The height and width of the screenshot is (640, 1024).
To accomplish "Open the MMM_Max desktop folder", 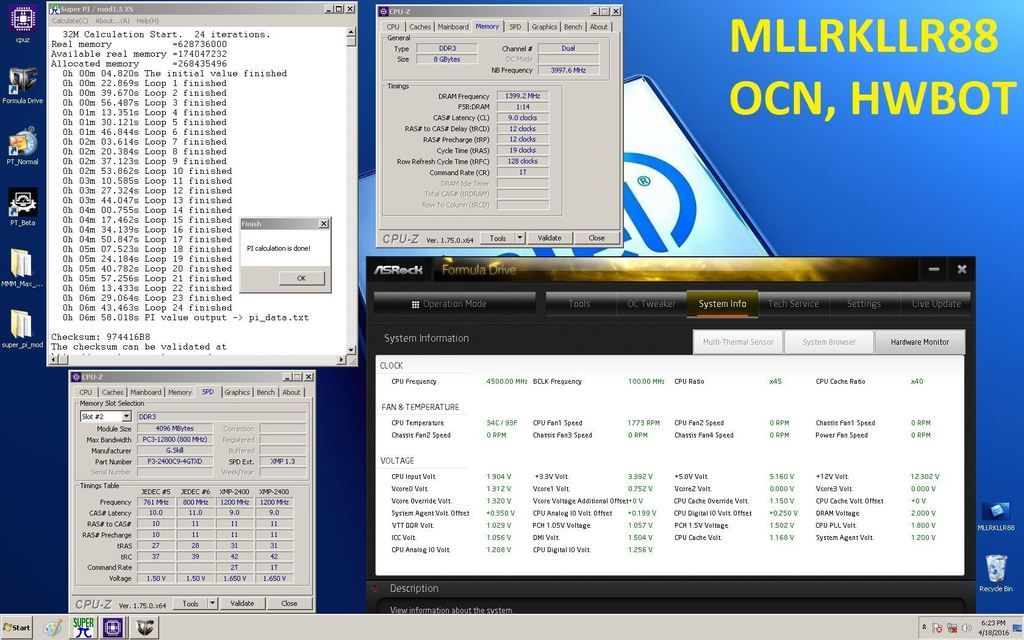I will coord(22,268).
